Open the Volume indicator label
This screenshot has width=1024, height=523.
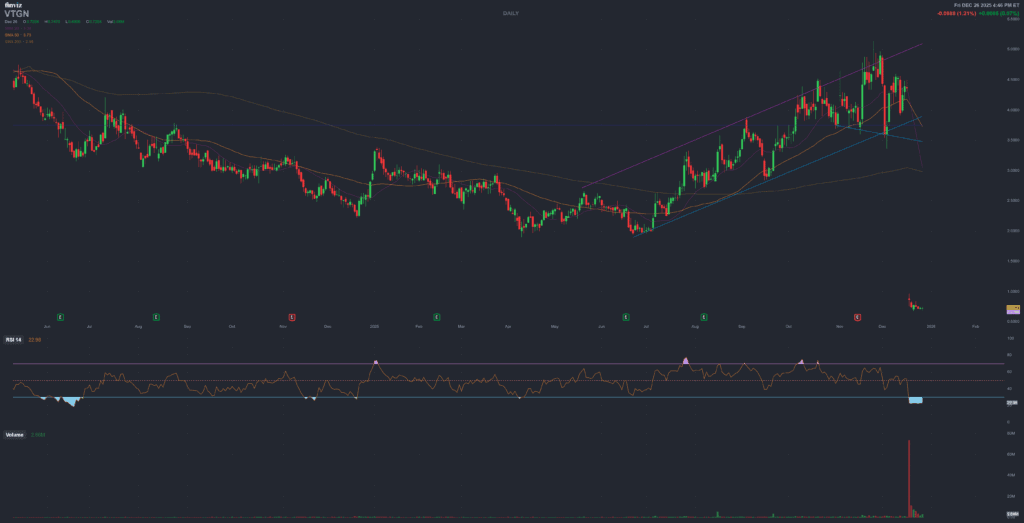pyautogui.click(x=15, y=435)
